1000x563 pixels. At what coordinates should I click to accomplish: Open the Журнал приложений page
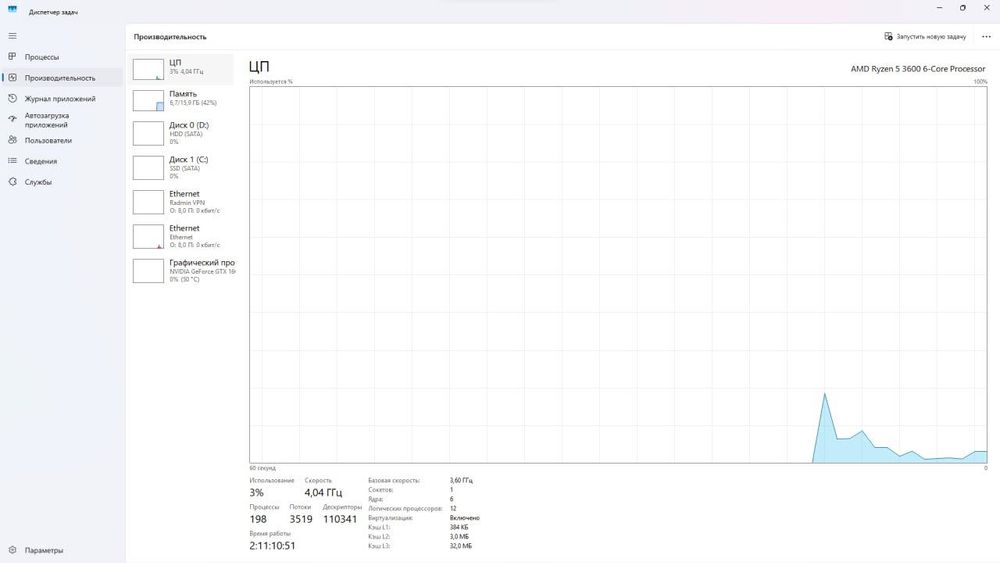pos(61,99)
